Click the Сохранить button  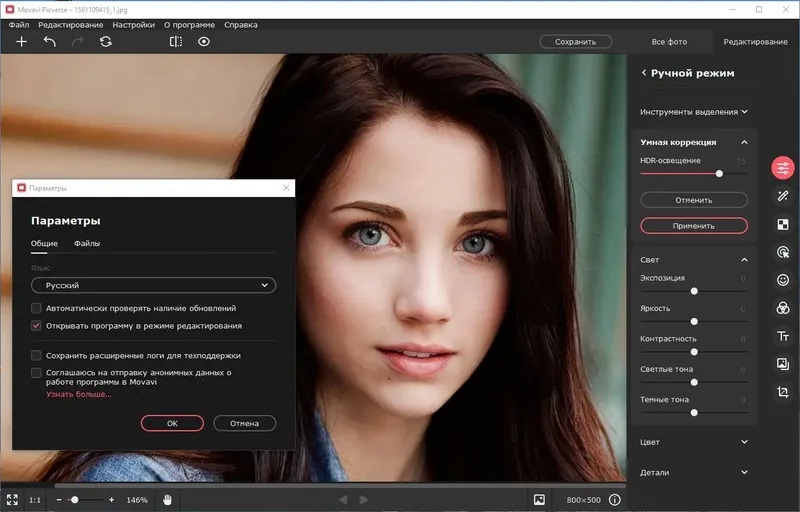pos(576,42)
